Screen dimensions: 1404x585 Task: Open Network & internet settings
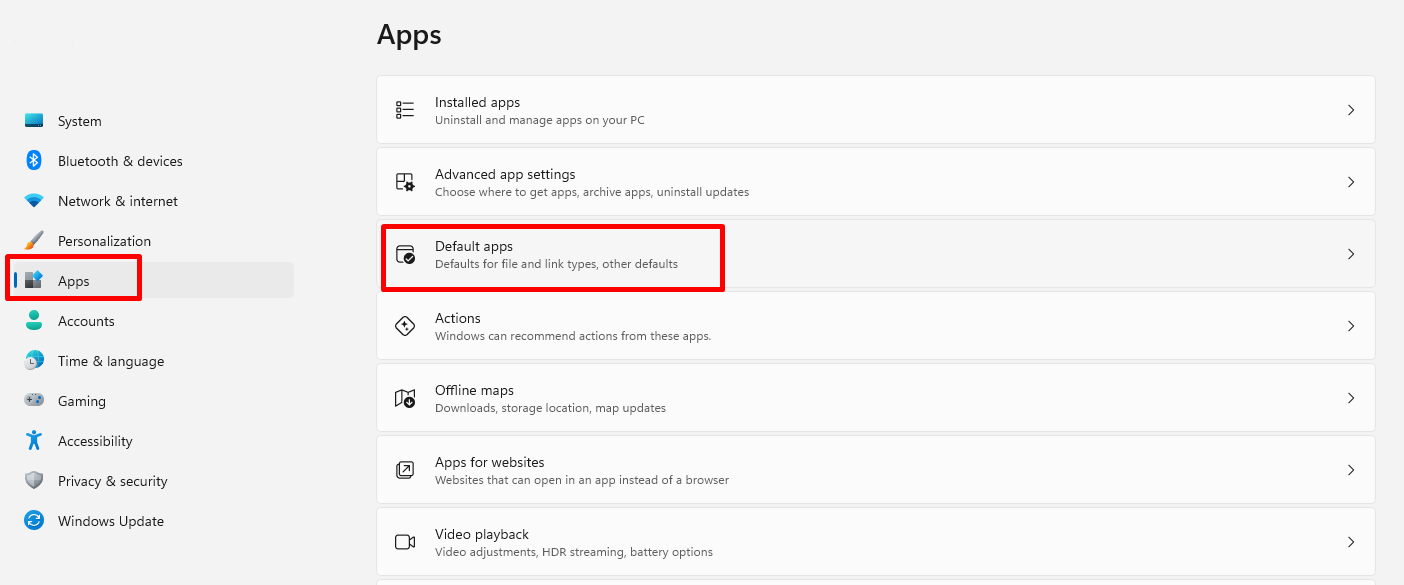click(118, 201)
